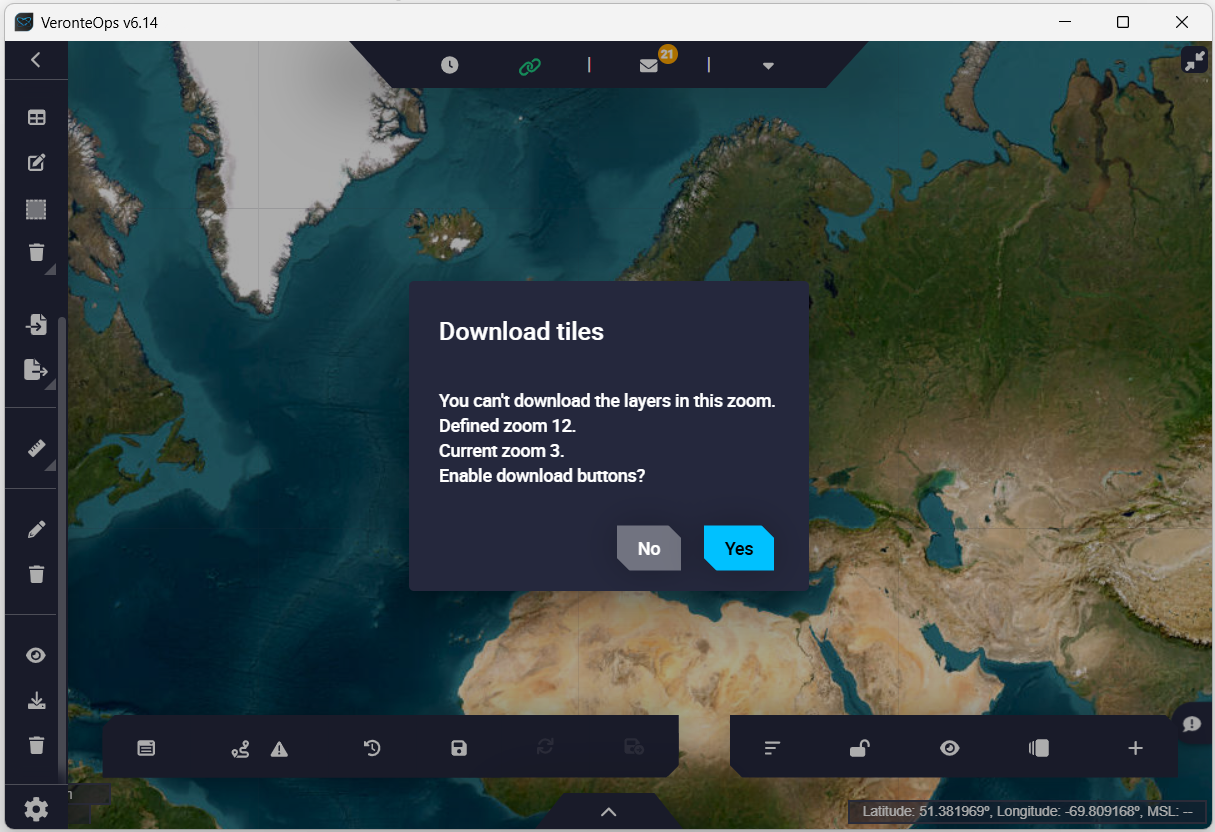Expand the bottom panel up chevron
Image resolution: width=1215 pixels, height=832 pixels.
pyautogui.click(x=608, y=812)
